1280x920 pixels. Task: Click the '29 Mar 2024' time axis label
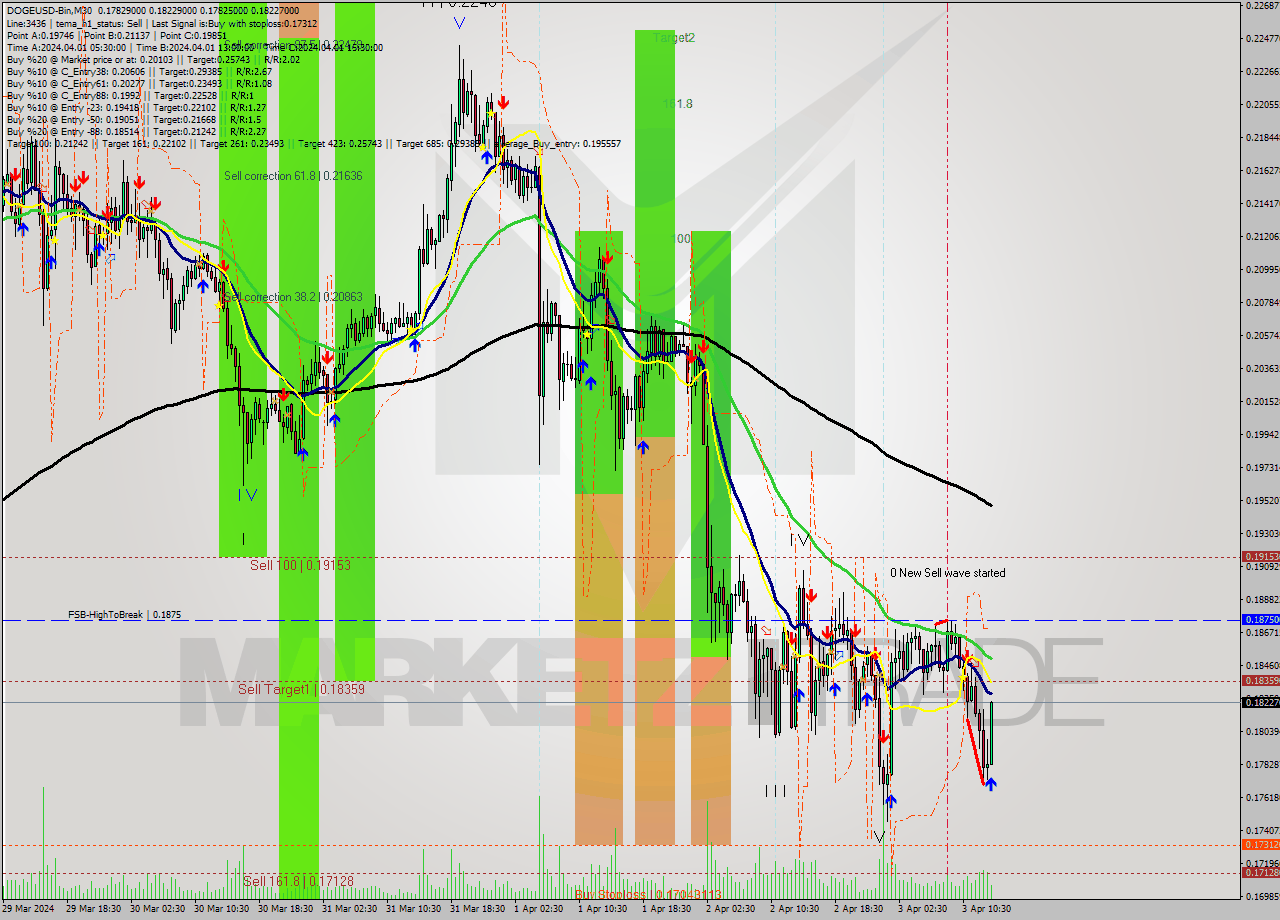(28, 909)
